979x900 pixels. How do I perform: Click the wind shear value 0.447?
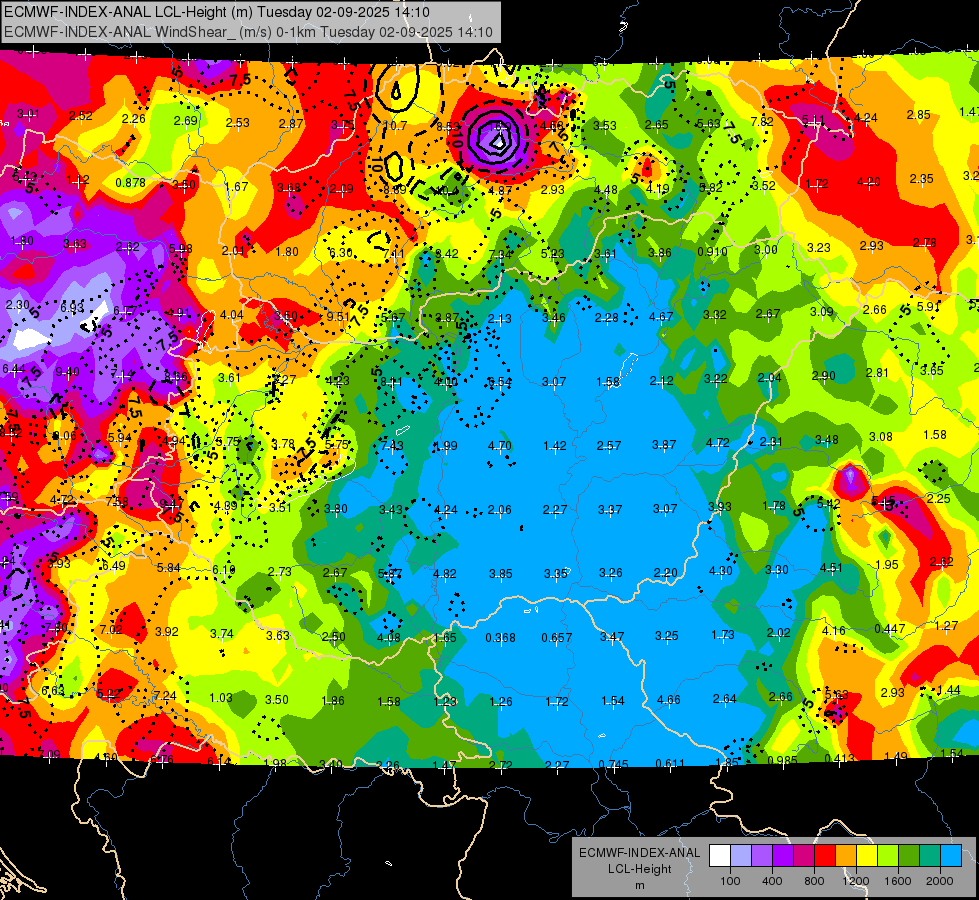[x=890, y=628]
